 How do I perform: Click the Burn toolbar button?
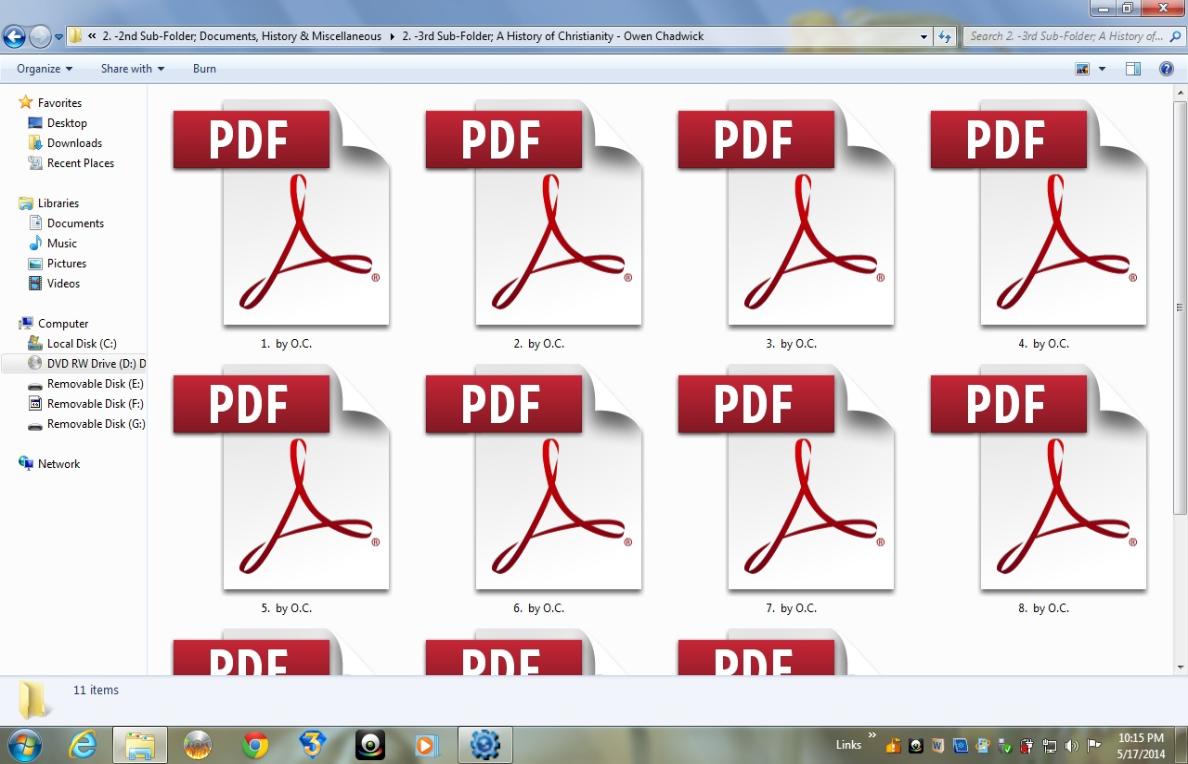(x=205, y=68)
